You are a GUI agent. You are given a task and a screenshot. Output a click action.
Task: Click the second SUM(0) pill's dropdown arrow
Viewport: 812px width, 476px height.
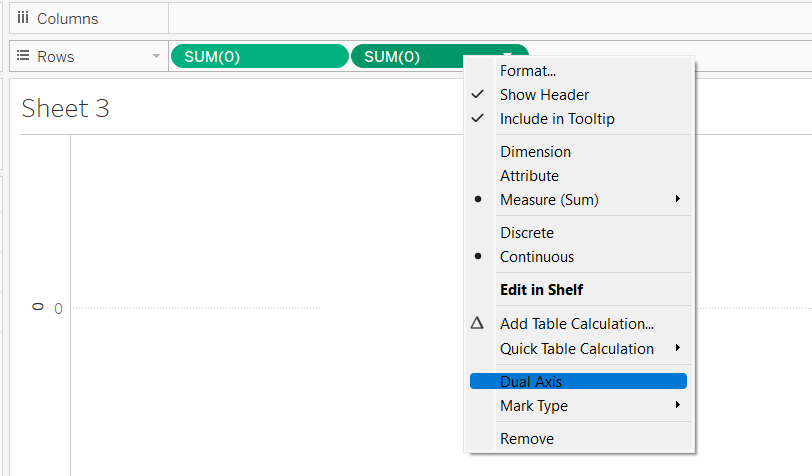508,56
